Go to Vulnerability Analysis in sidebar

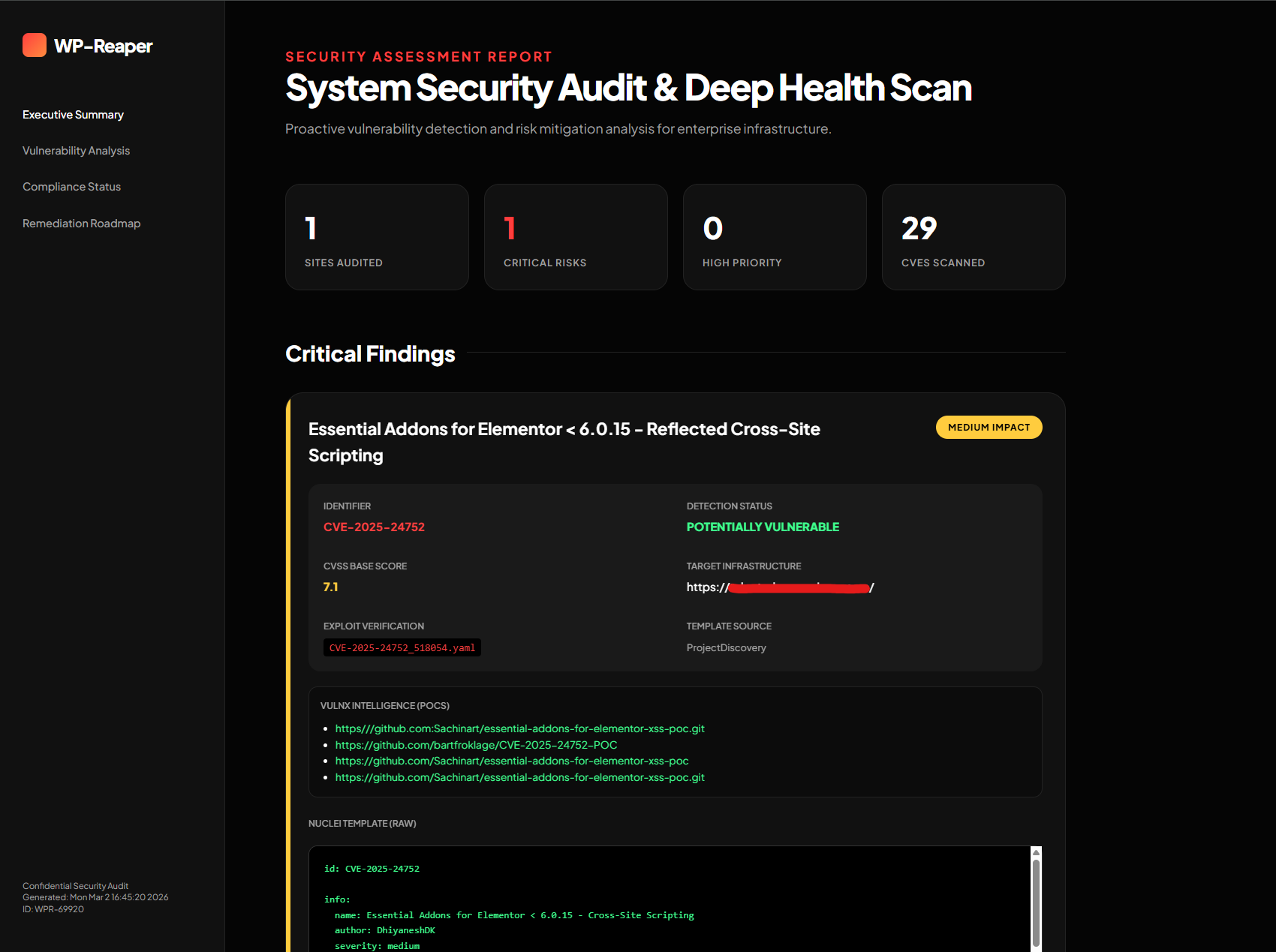coord(76,151)
